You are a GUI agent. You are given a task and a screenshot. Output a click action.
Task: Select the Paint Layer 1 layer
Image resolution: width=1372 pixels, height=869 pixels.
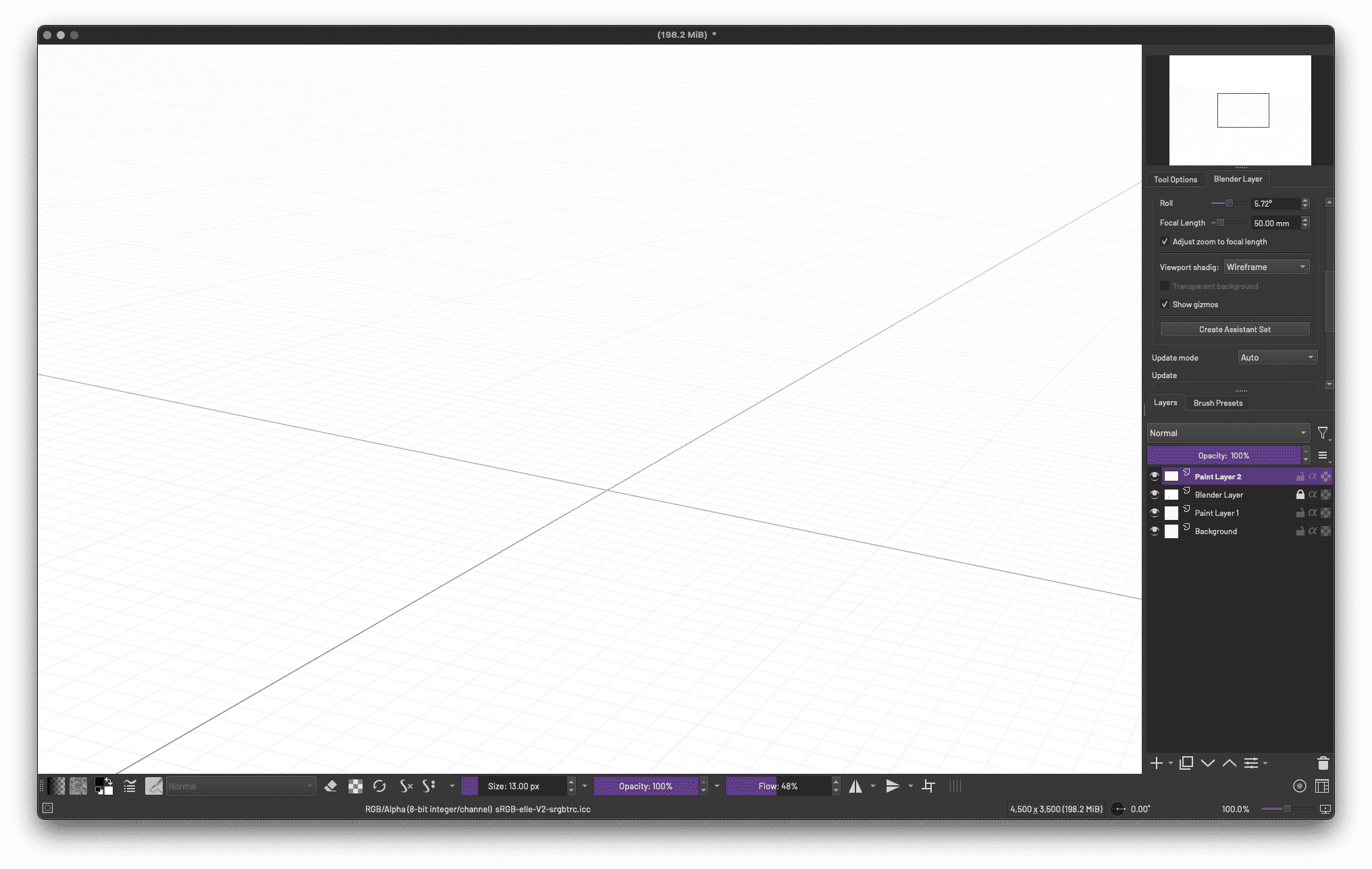click(1217, 513)
